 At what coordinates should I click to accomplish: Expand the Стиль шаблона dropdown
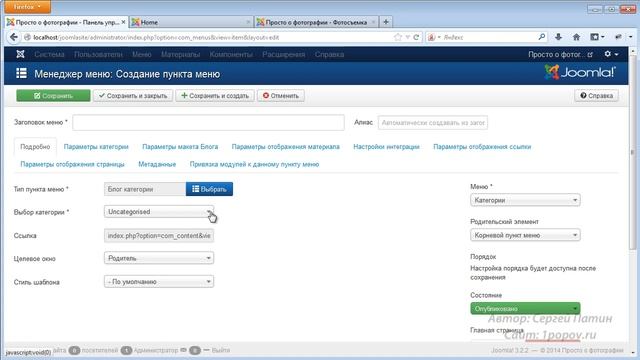(159, 282)
